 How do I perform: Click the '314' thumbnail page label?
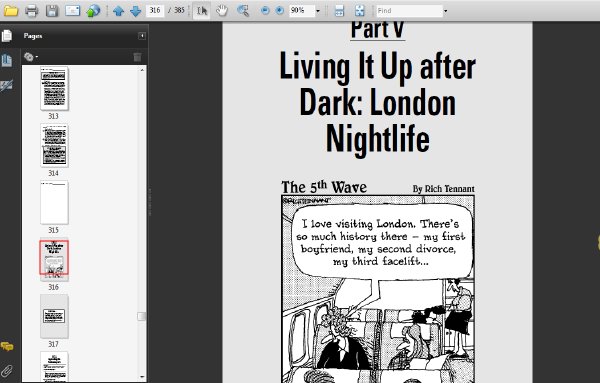[x=54, y=173]
